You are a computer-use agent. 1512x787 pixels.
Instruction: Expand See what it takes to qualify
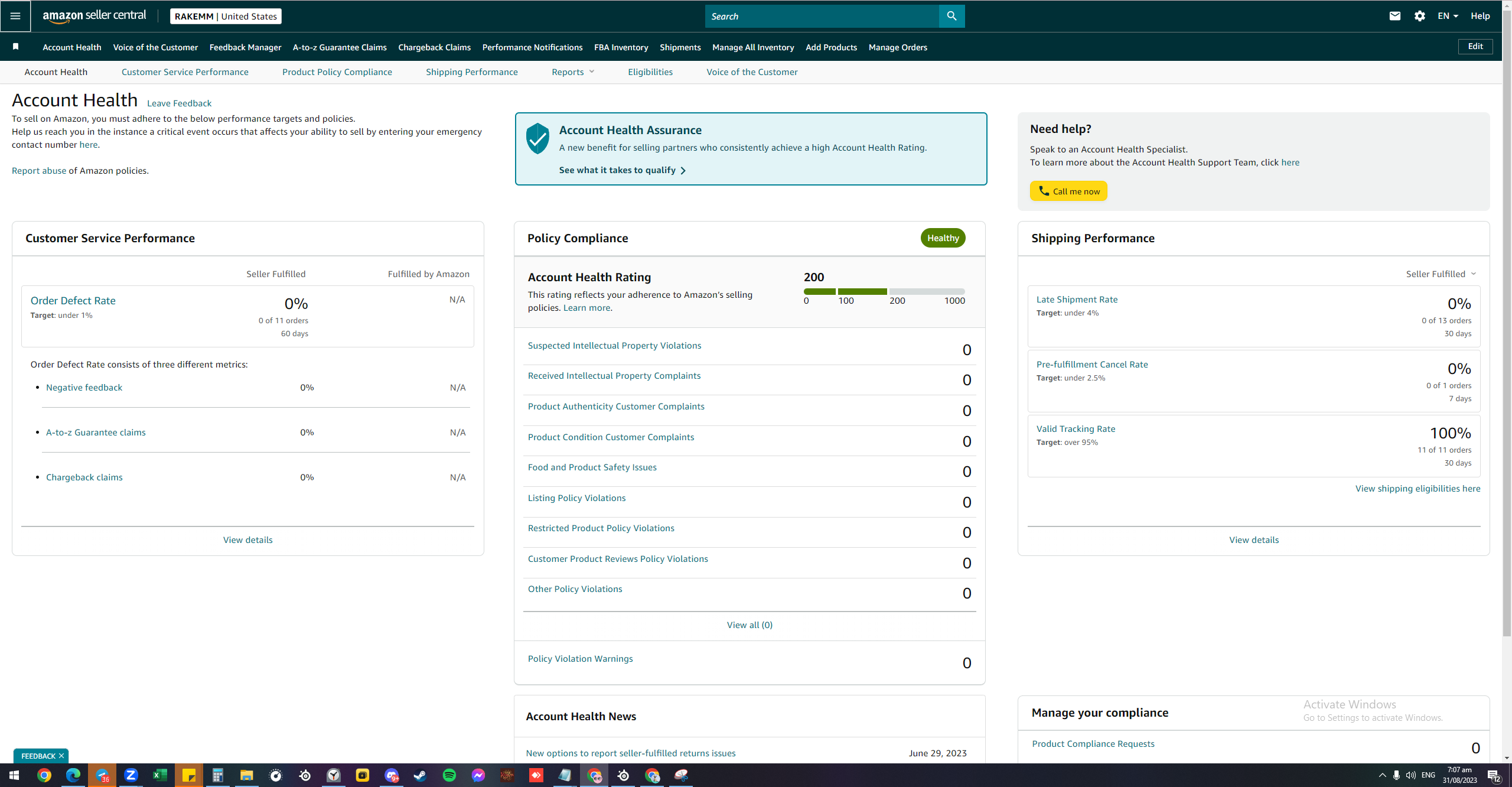coord(623,170)
